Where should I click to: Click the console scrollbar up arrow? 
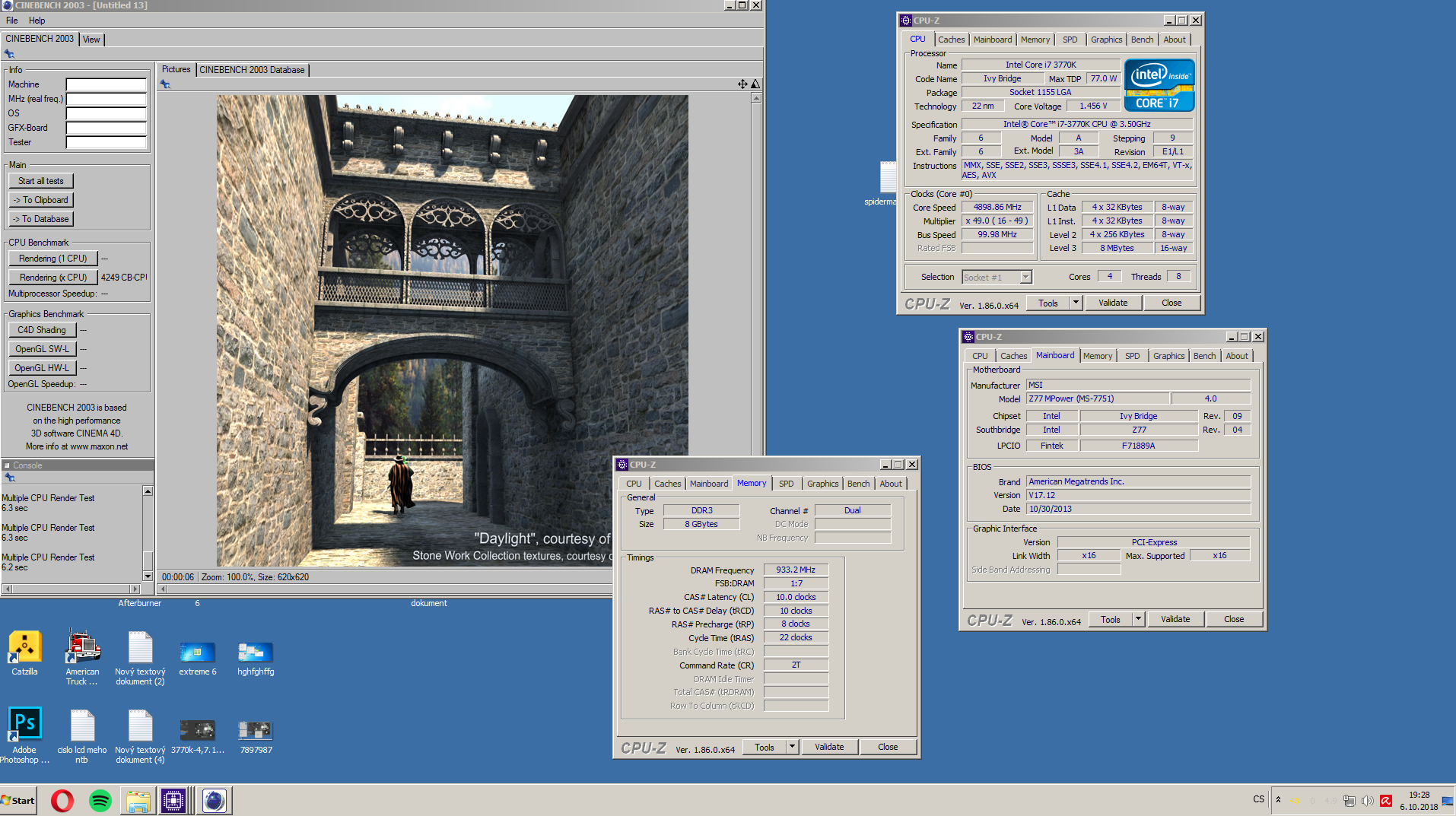coord(148,491)
